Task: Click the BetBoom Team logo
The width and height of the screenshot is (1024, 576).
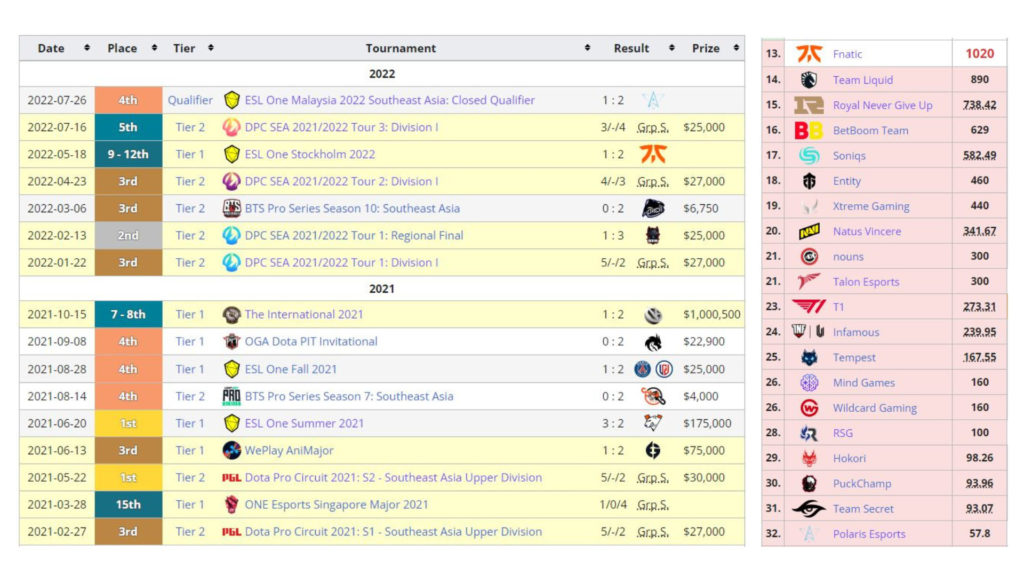Action: tap(810, 129)
